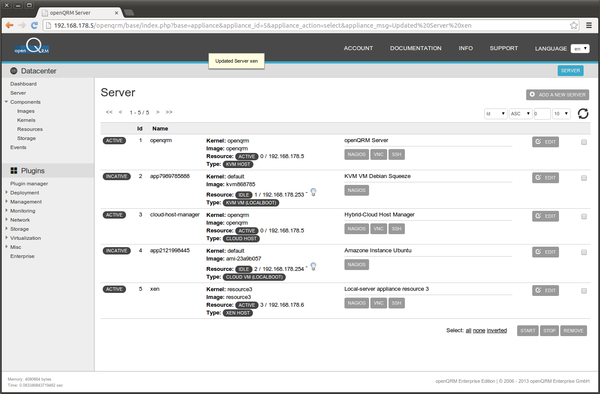This screenshot has width=600, height=394.
Task: Select checkbox for openqrm server row
Action: (584, 142)
